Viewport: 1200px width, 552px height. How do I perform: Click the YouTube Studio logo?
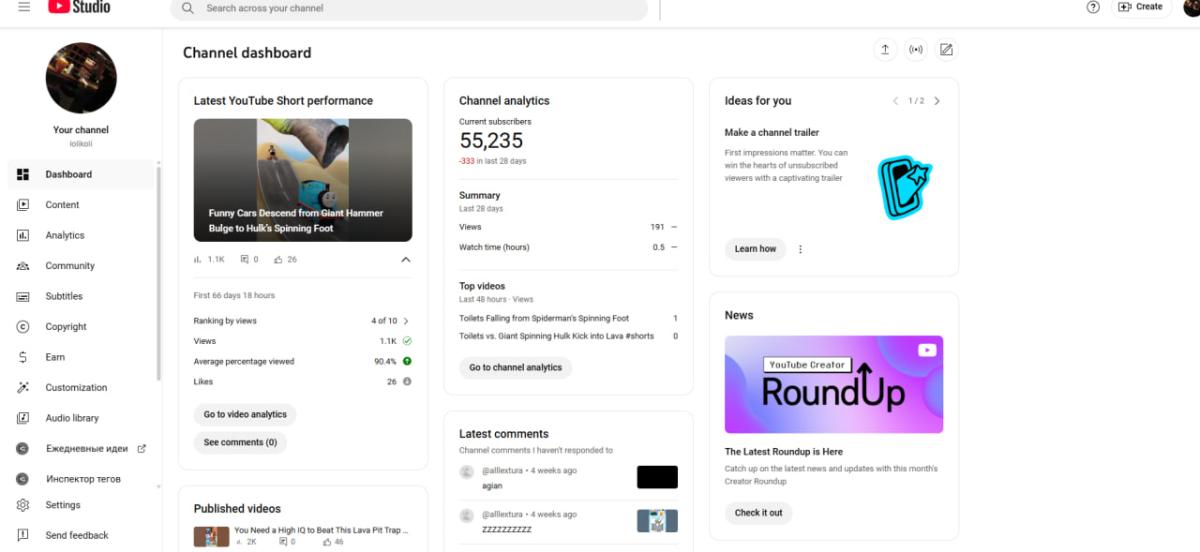pos(79,6)
